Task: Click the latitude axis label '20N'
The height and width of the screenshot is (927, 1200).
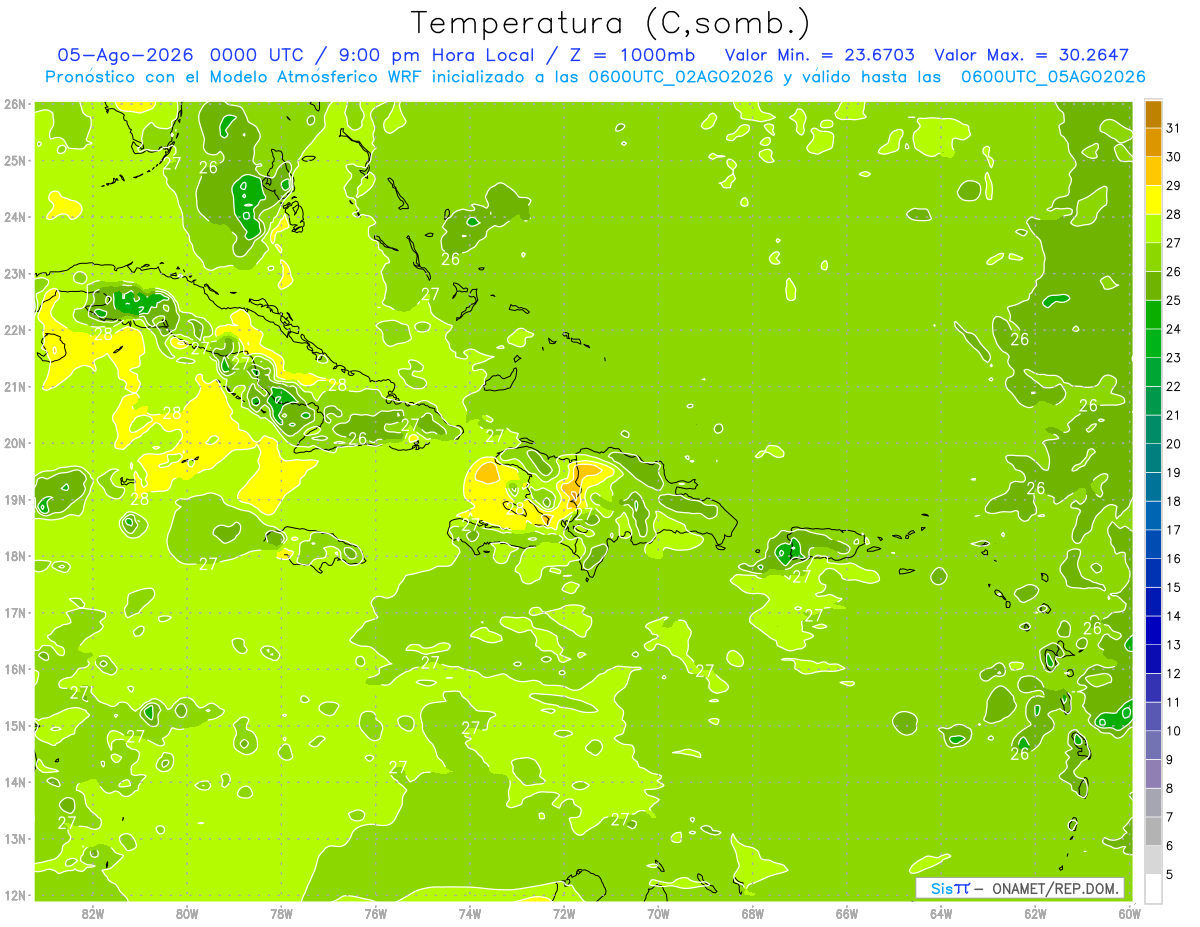Action: point(15,443)
